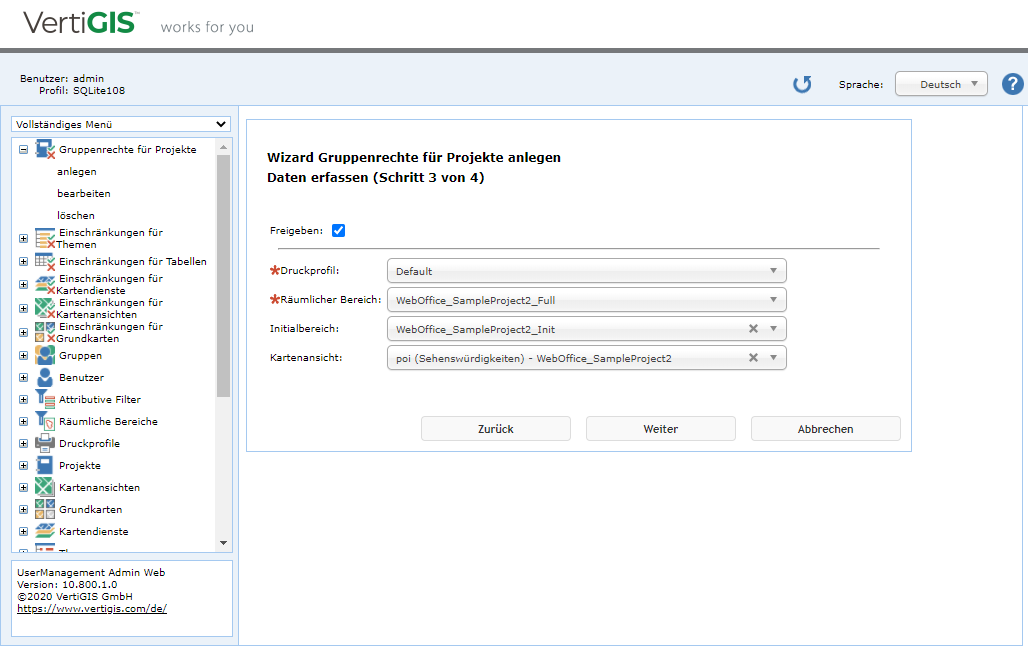Click the Projekte icon in the sidebar
This screenshot has width=1028, height=646.
point(44,466)
